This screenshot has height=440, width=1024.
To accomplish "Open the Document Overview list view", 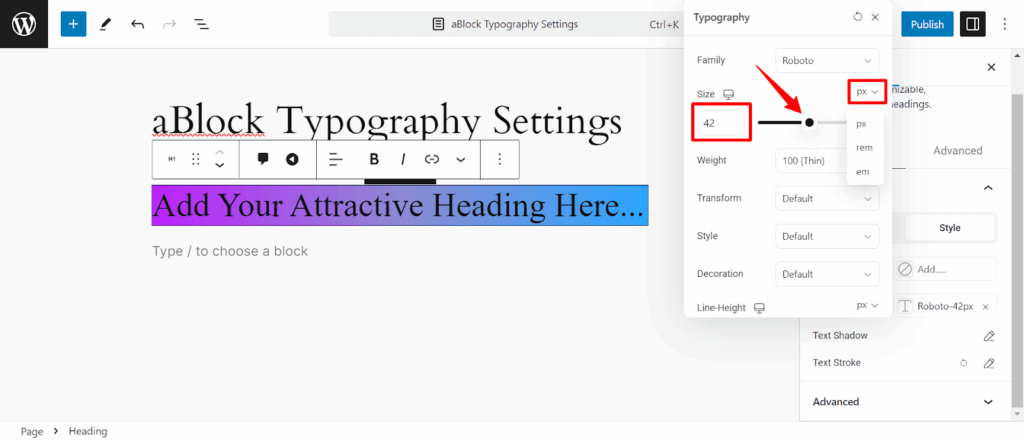I will (x=201, y=24).
